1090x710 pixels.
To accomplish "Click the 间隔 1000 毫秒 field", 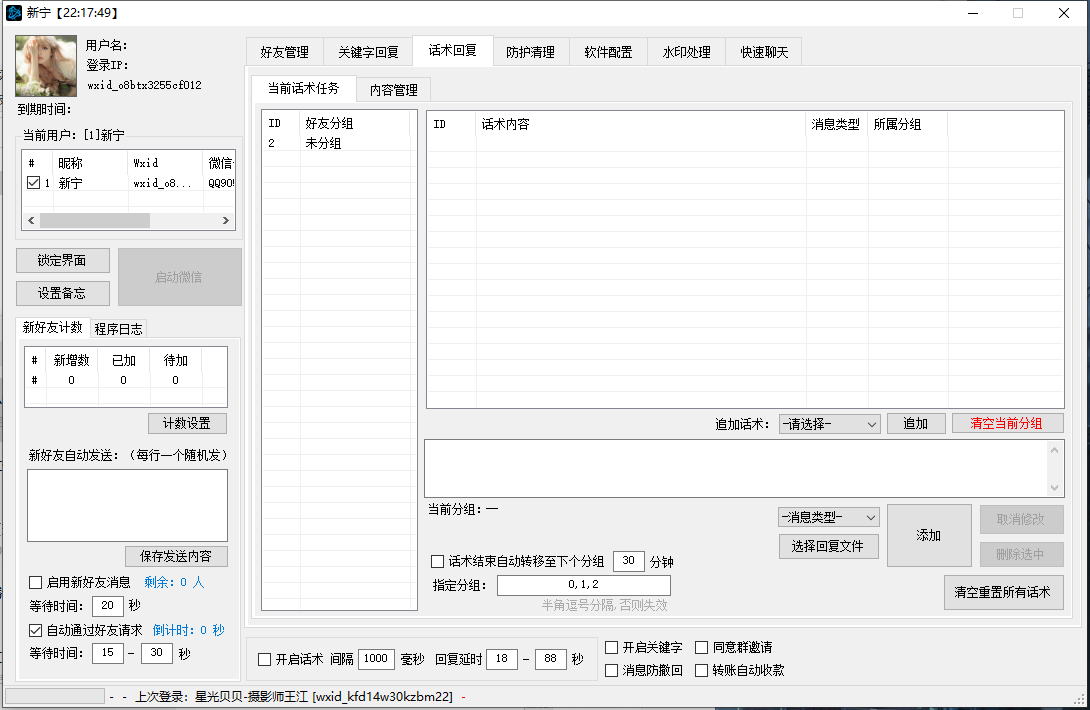I will coord(376,659).
